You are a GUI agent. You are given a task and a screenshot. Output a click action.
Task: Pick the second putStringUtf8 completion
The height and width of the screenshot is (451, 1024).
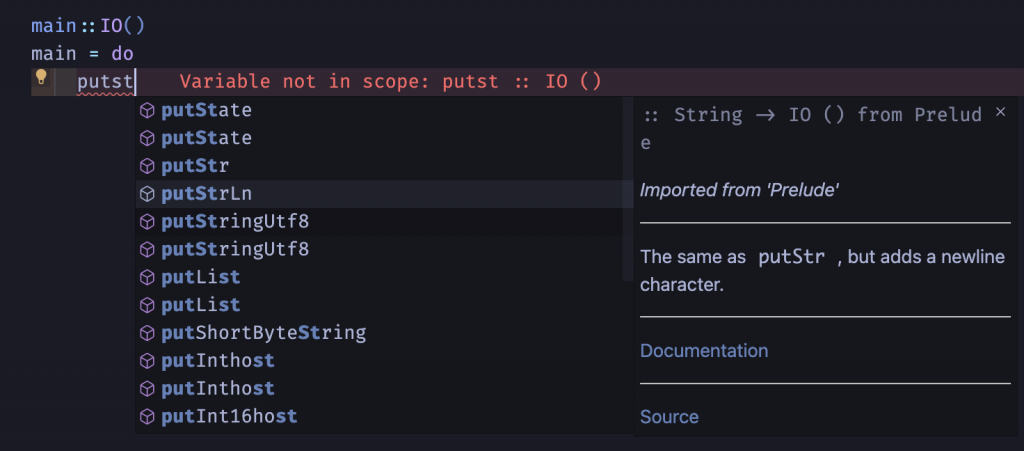[x=235, y=249]
